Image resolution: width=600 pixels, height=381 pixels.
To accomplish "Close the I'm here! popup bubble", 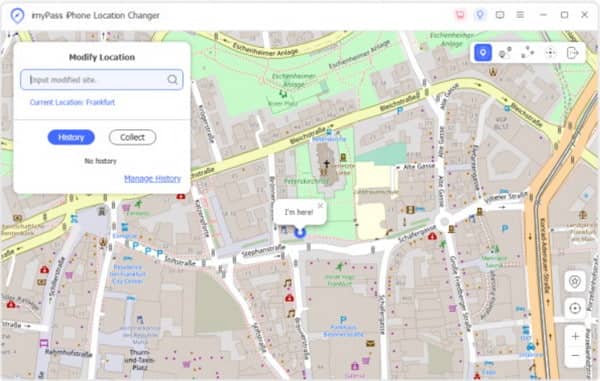I will tap(320, 205).
